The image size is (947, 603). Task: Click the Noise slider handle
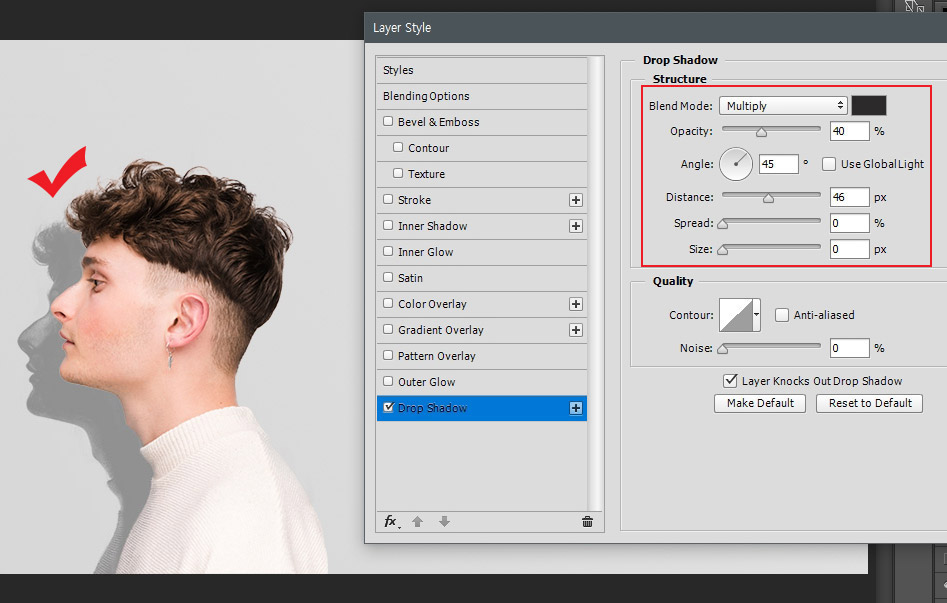722,349
